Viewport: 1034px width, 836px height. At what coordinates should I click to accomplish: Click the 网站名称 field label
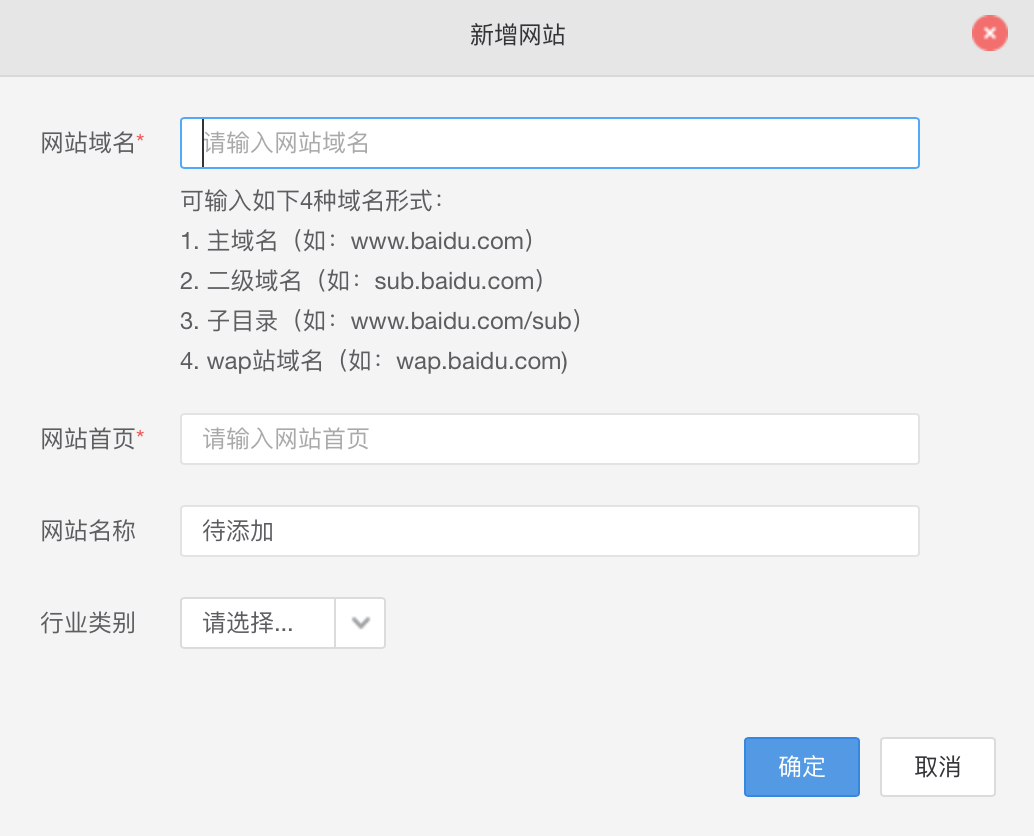[88, 531]
